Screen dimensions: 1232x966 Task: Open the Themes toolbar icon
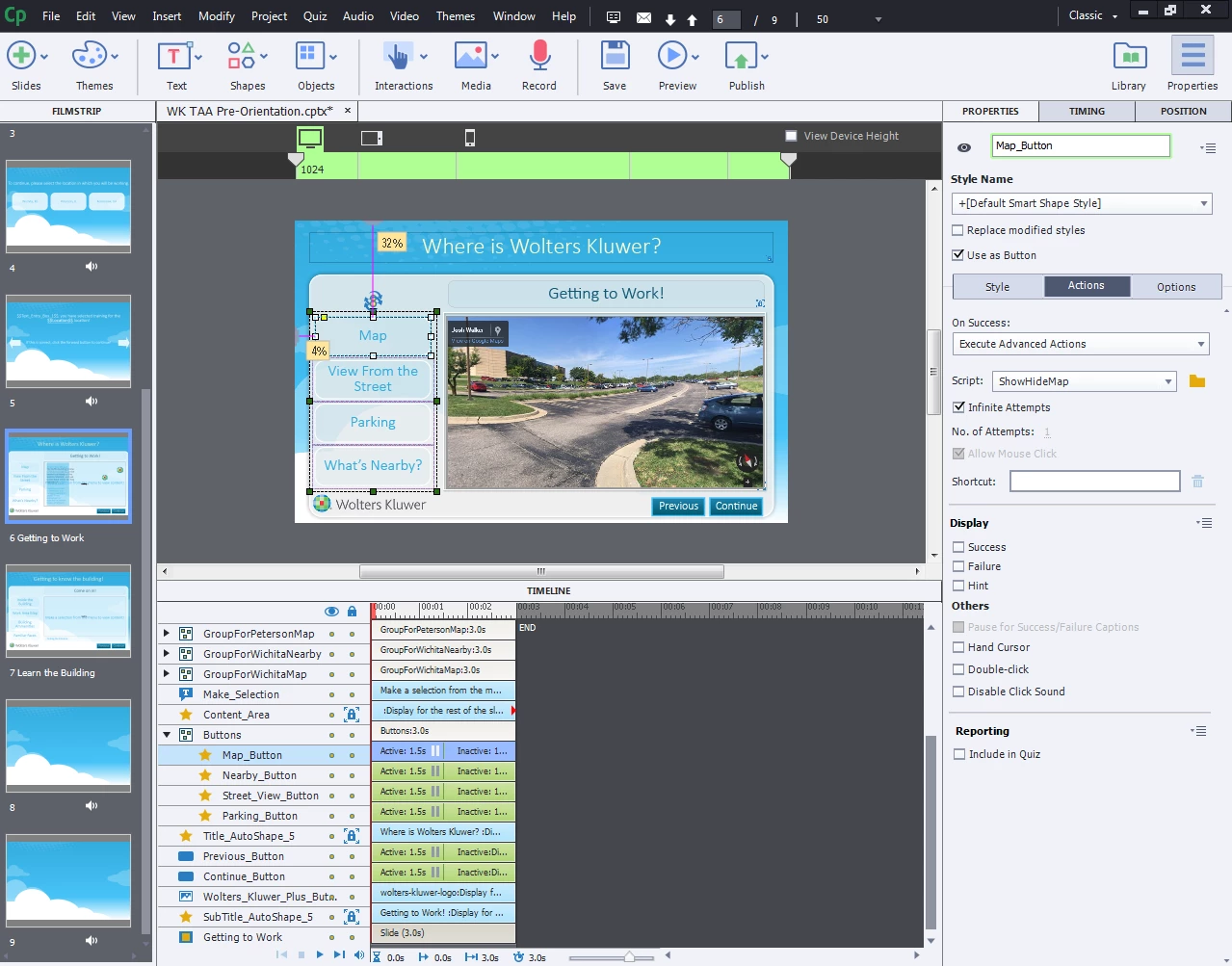89,56
